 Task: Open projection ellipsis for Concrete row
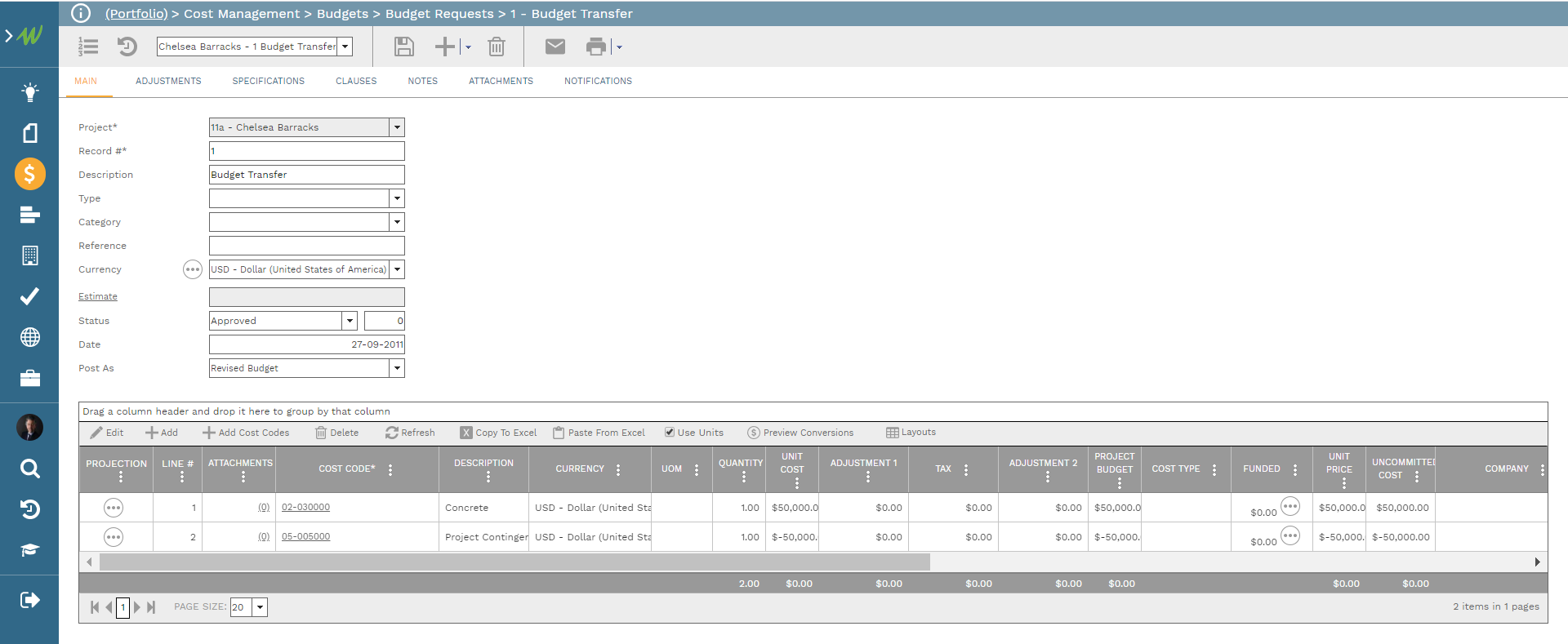click(x=114, y=508)
